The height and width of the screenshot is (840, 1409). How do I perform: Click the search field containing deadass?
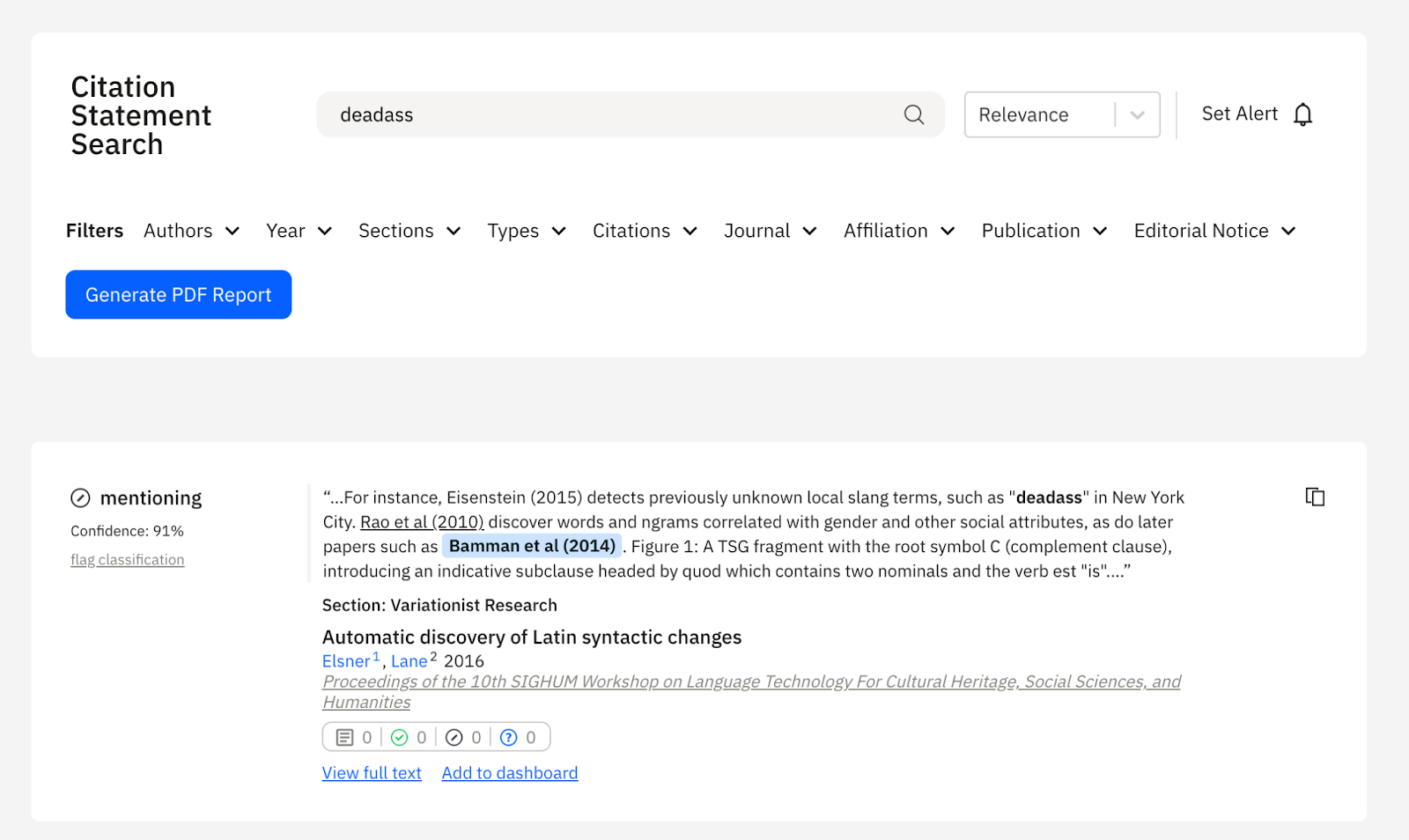[608, 114]
